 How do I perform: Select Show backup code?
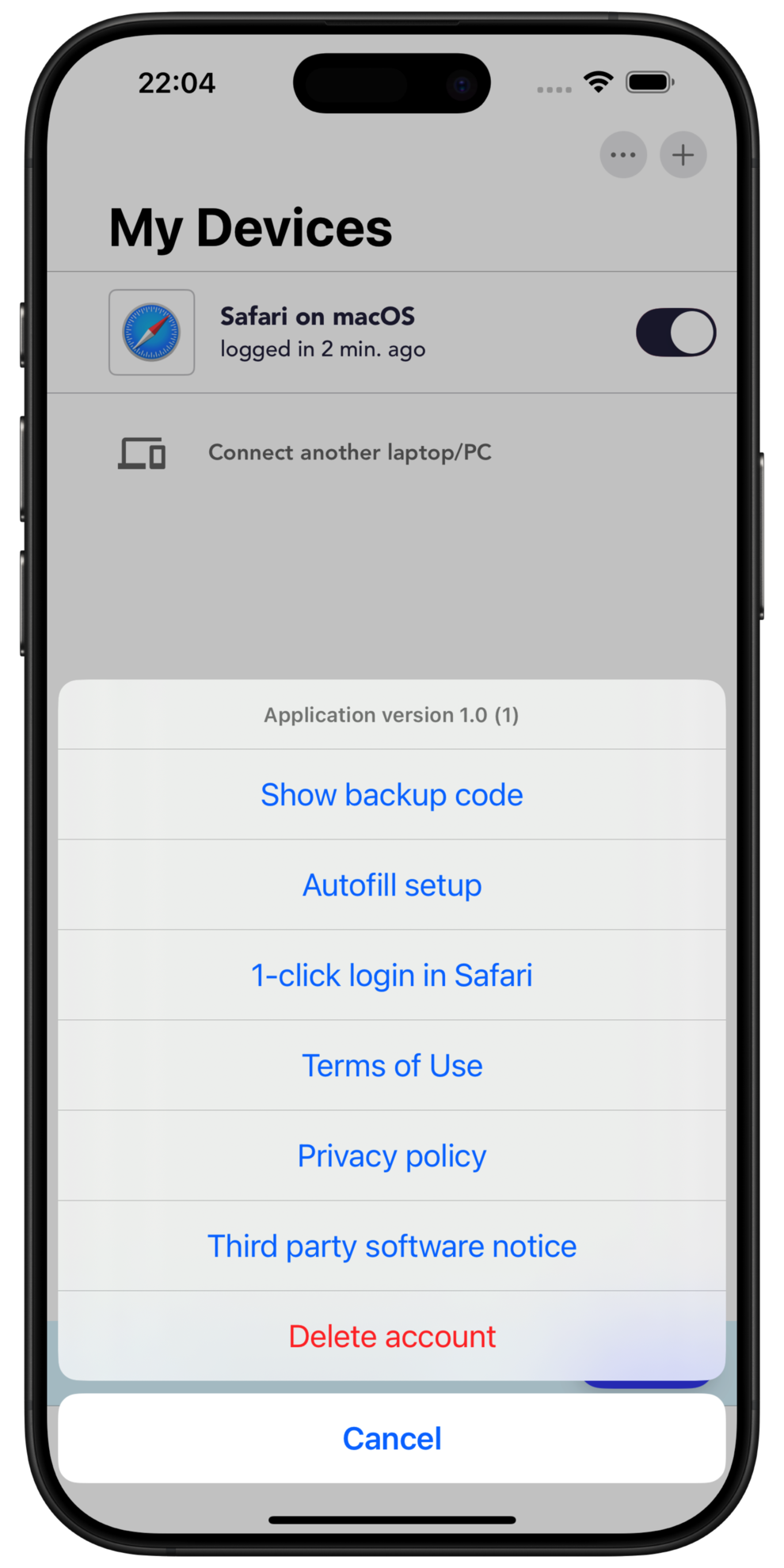click(x=392, y=794)
